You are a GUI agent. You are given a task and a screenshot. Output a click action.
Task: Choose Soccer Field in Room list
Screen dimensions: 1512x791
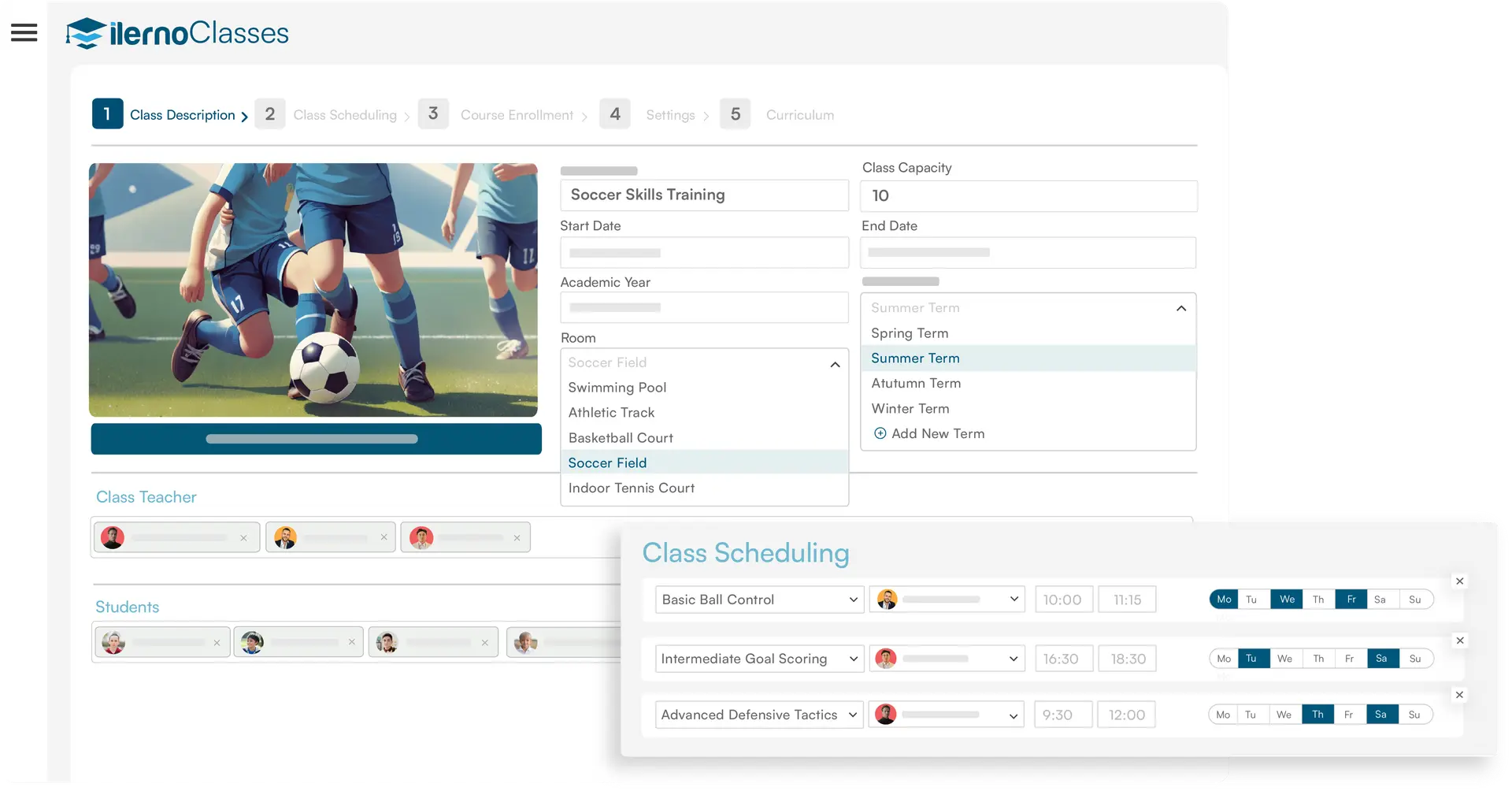coord(704,462)
